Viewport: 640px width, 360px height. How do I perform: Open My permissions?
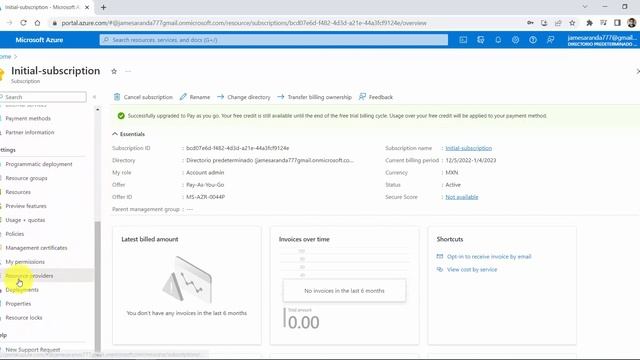click(25, 262)
